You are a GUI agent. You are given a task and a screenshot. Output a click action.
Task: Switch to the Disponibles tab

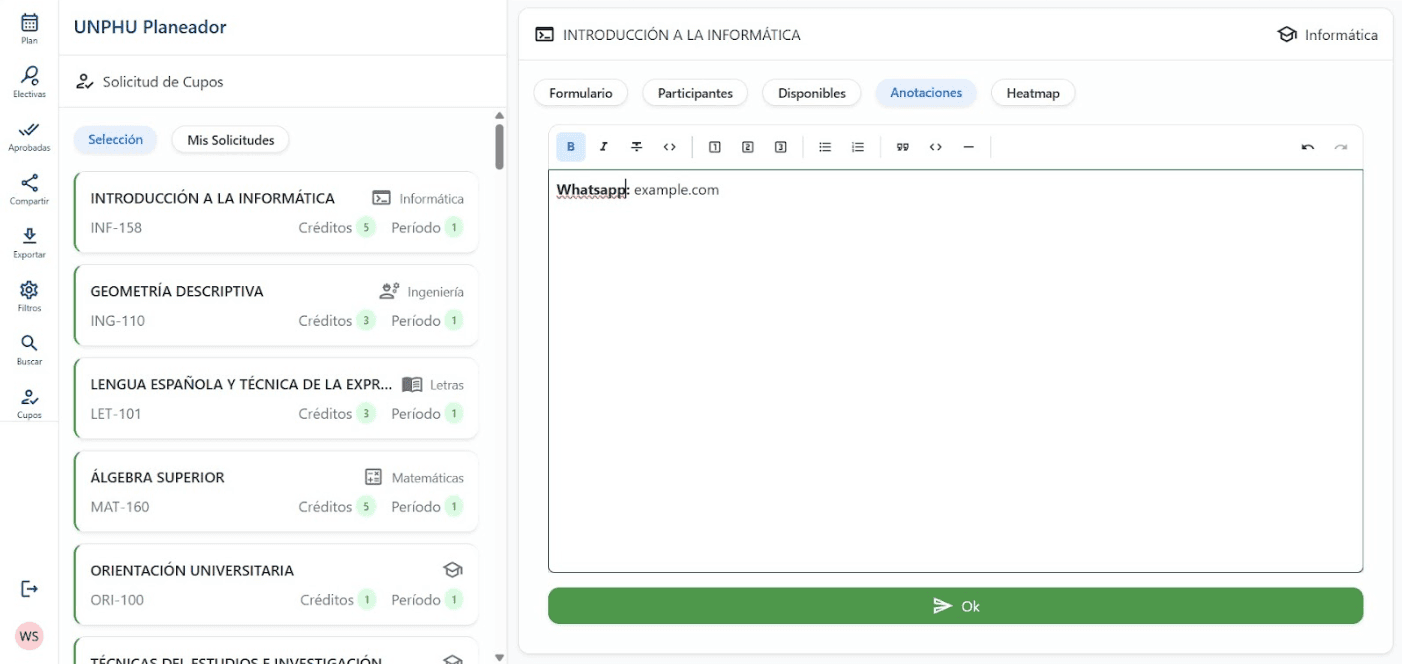[x=812, y=93]
